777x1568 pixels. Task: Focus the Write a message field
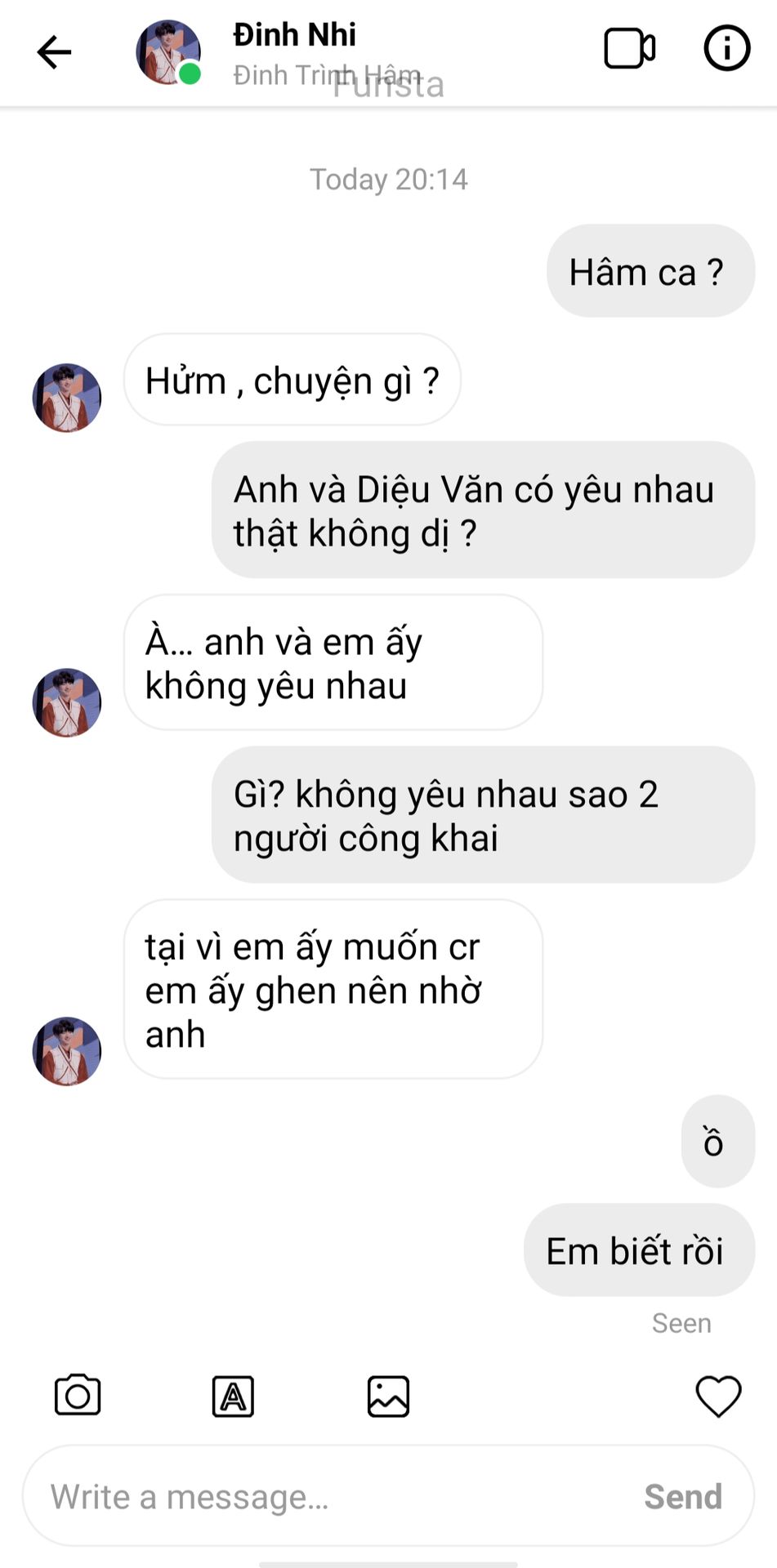[x=388, y=1495]
